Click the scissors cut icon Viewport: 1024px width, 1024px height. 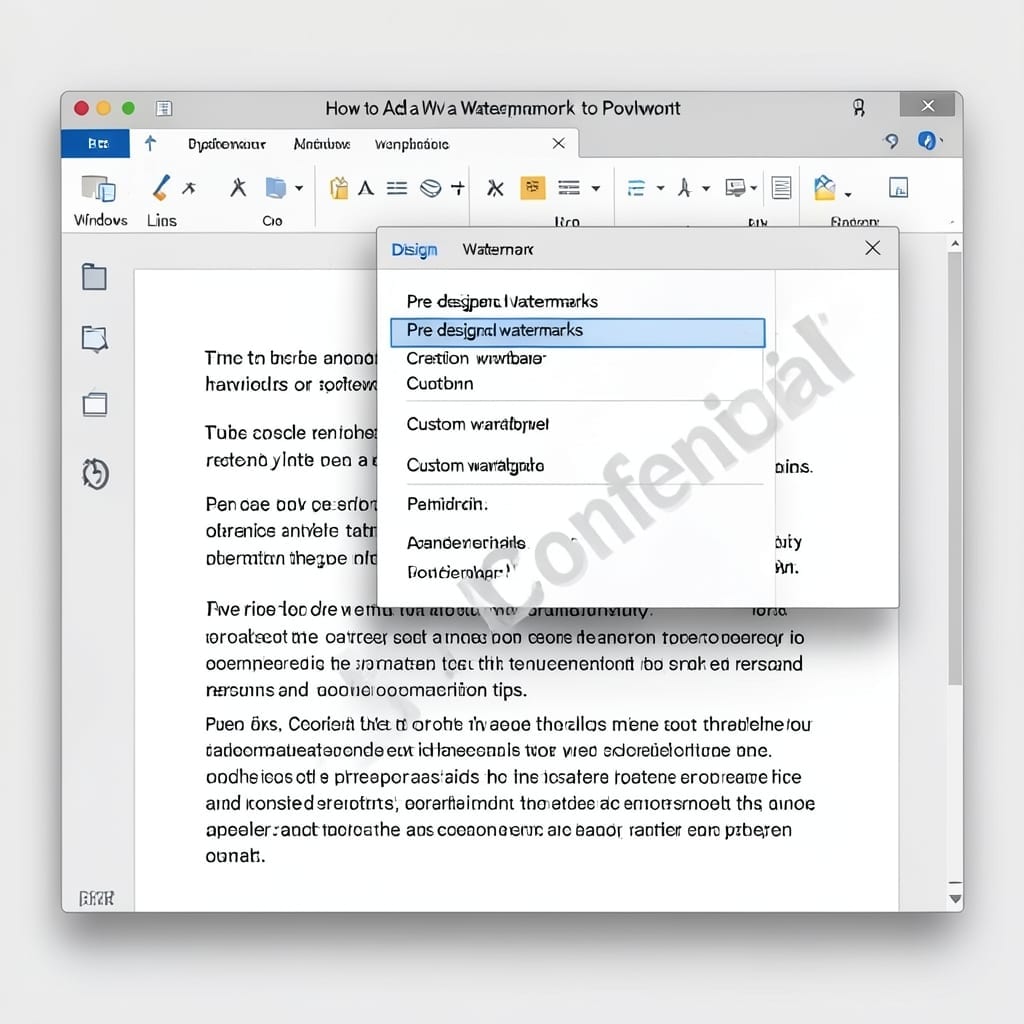tap(495, 189)
